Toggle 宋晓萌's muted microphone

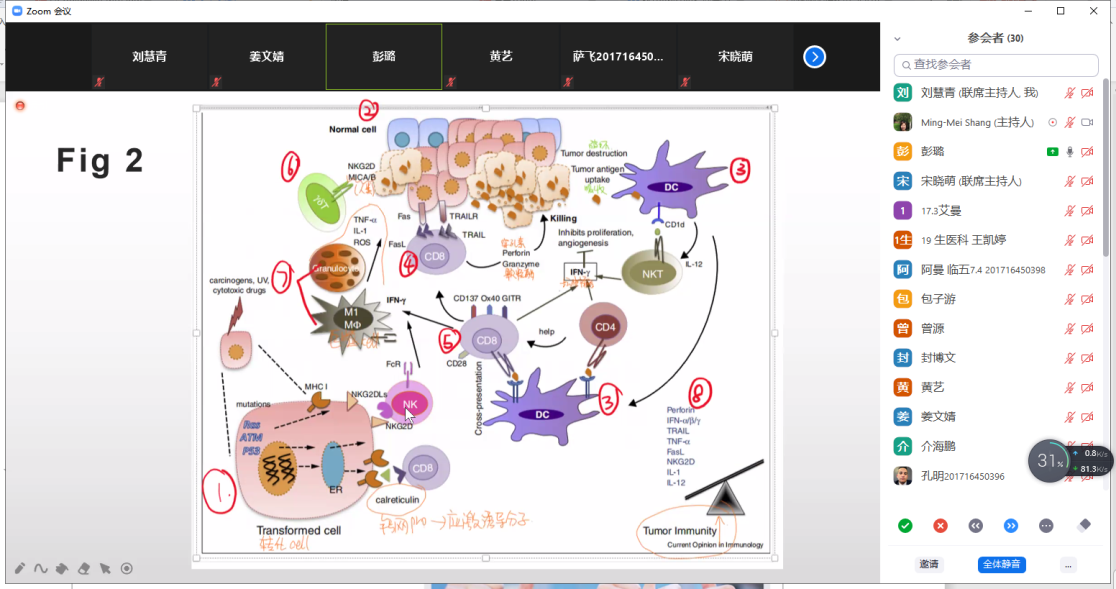pos(1069,181)
